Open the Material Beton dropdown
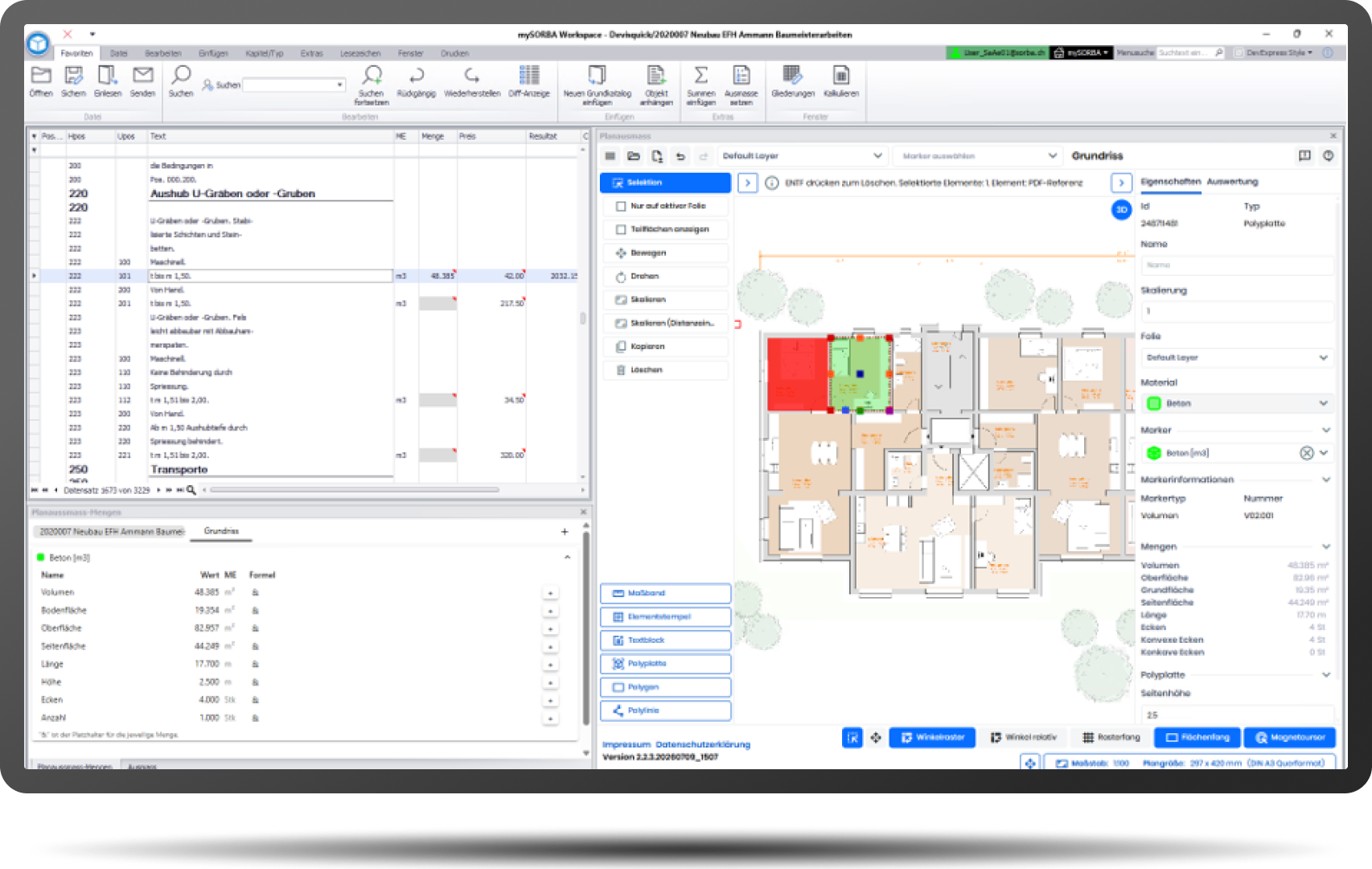 (1237, 403)
